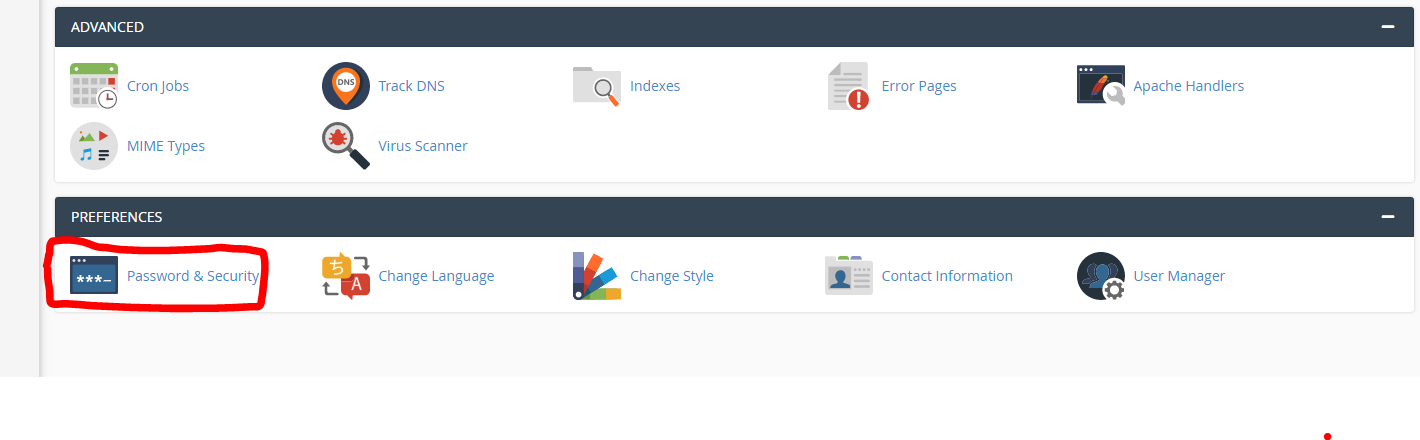Click the Error Pages document icon
The height and width of the screenshot is (440, 1420).
pos(849,86)
